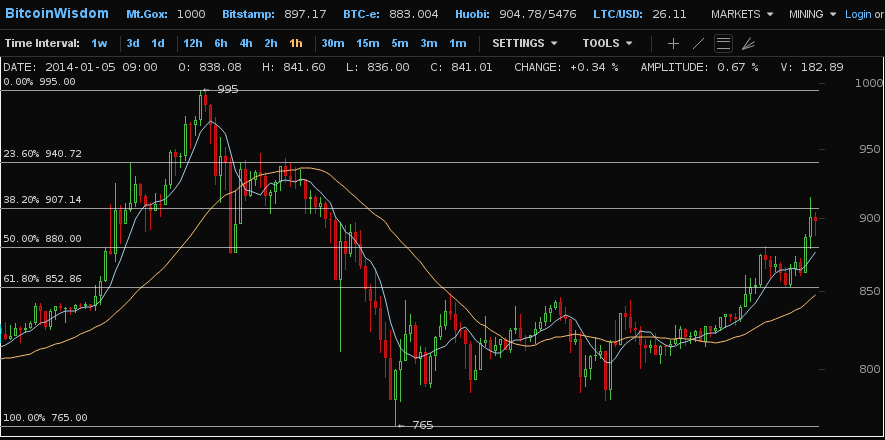Open the Huobi market price link

(516, 14)
